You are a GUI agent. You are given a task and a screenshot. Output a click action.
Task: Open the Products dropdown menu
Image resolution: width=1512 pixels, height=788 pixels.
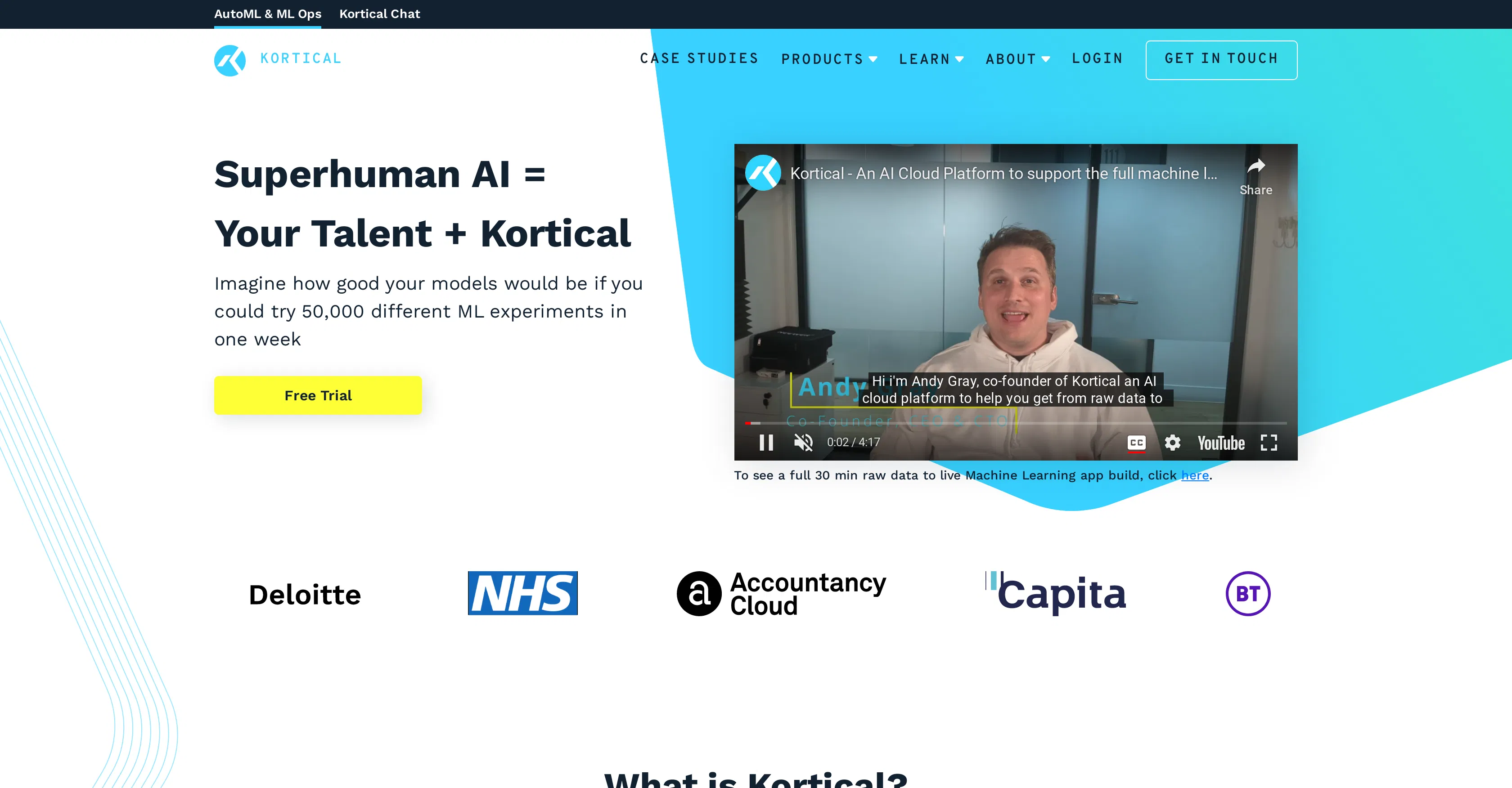pyautogui.click(x=829, y=58)
